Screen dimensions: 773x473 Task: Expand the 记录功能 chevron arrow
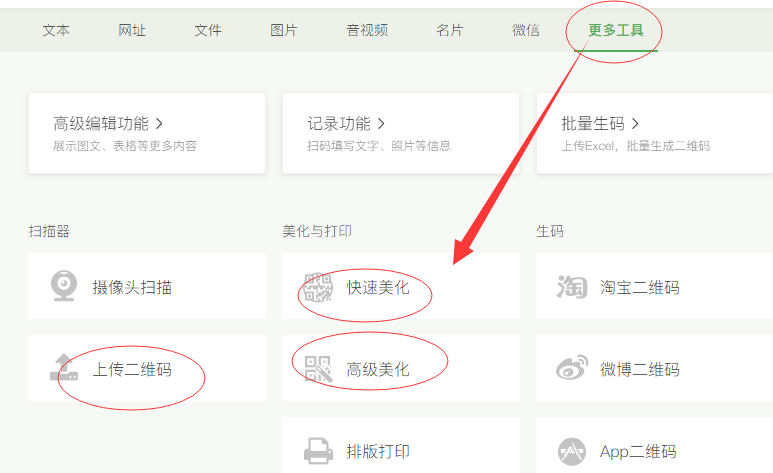click(381, 123)
